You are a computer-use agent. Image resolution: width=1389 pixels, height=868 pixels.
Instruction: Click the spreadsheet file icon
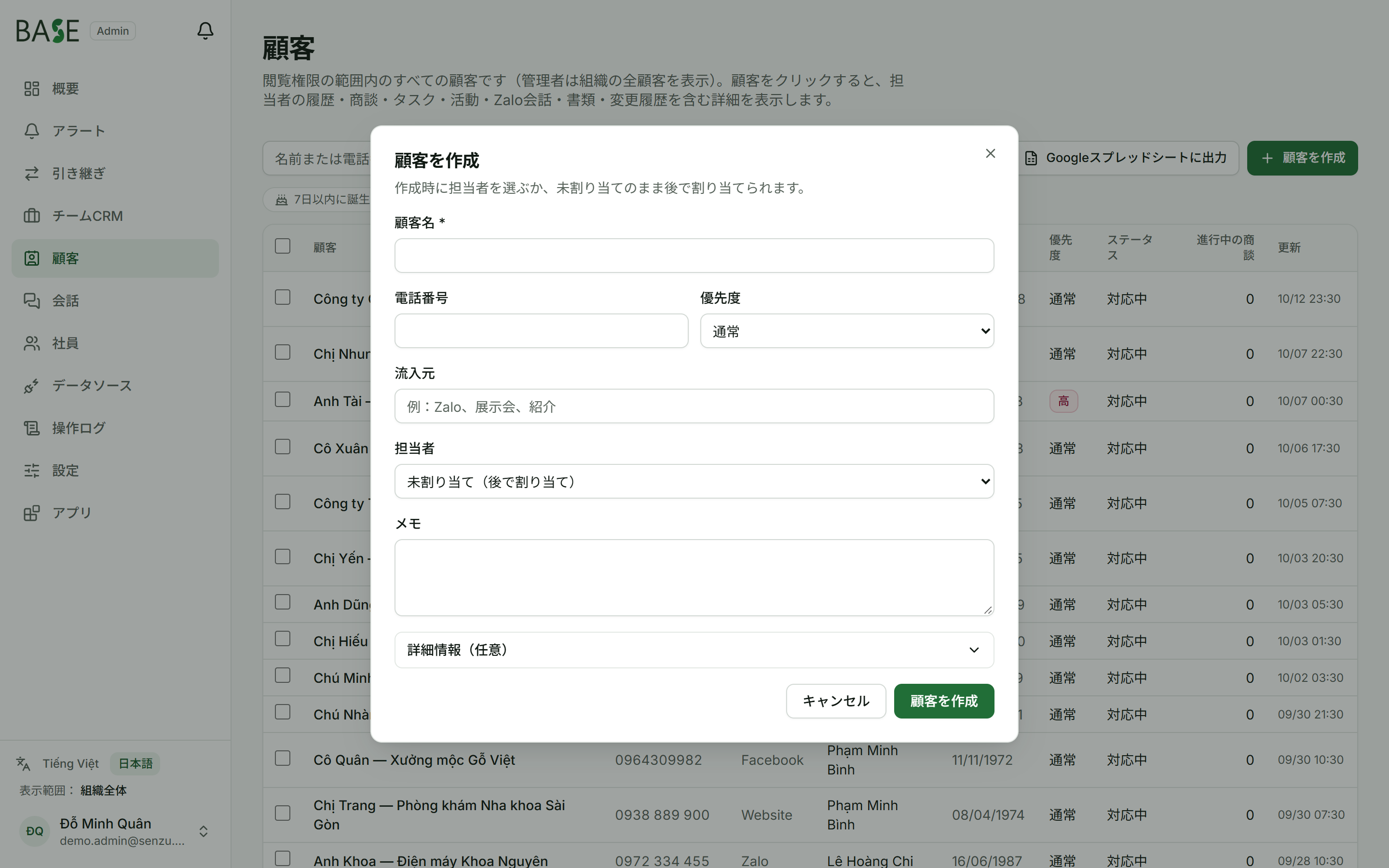[x=1031, y=158]
